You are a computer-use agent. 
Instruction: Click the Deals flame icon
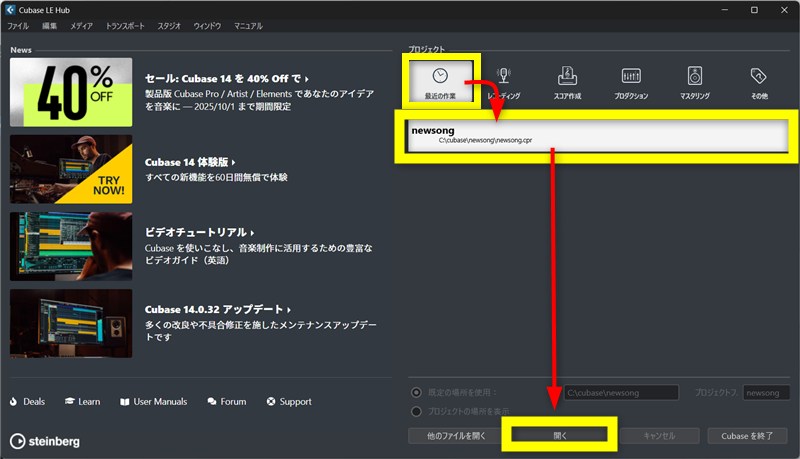(13, 402)
